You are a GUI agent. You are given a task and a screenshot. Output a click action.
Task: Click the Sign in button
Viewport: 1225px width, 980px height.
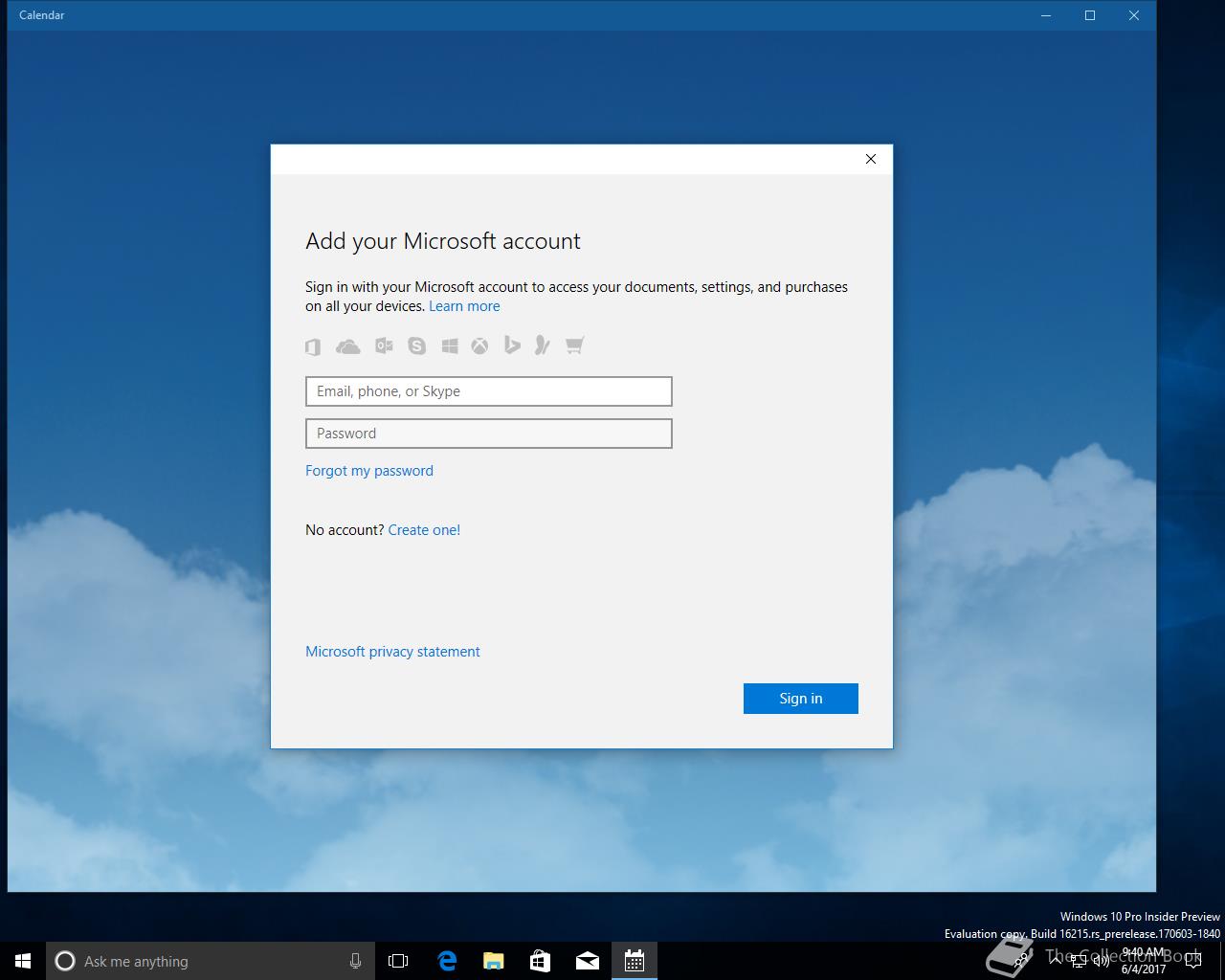point(801,699)
